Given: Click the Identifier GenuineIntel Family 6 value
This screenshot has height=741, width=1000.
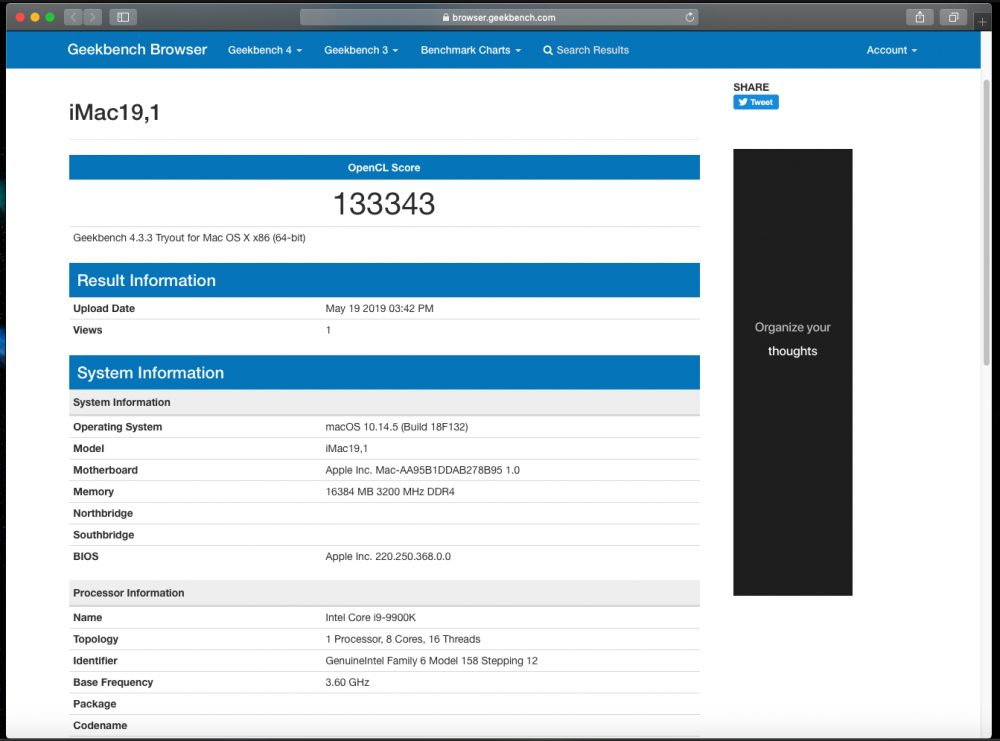Looking at the screenshot, I should [x=431, y=661].
